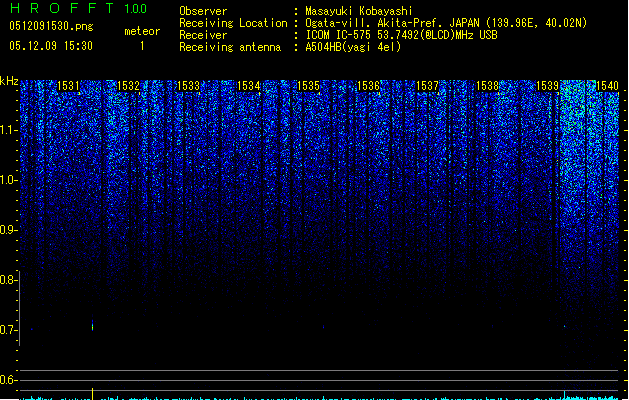Screen dimensions: 629x400
Task: Click the 1532 time marker
Action: (x=128, y=86)
